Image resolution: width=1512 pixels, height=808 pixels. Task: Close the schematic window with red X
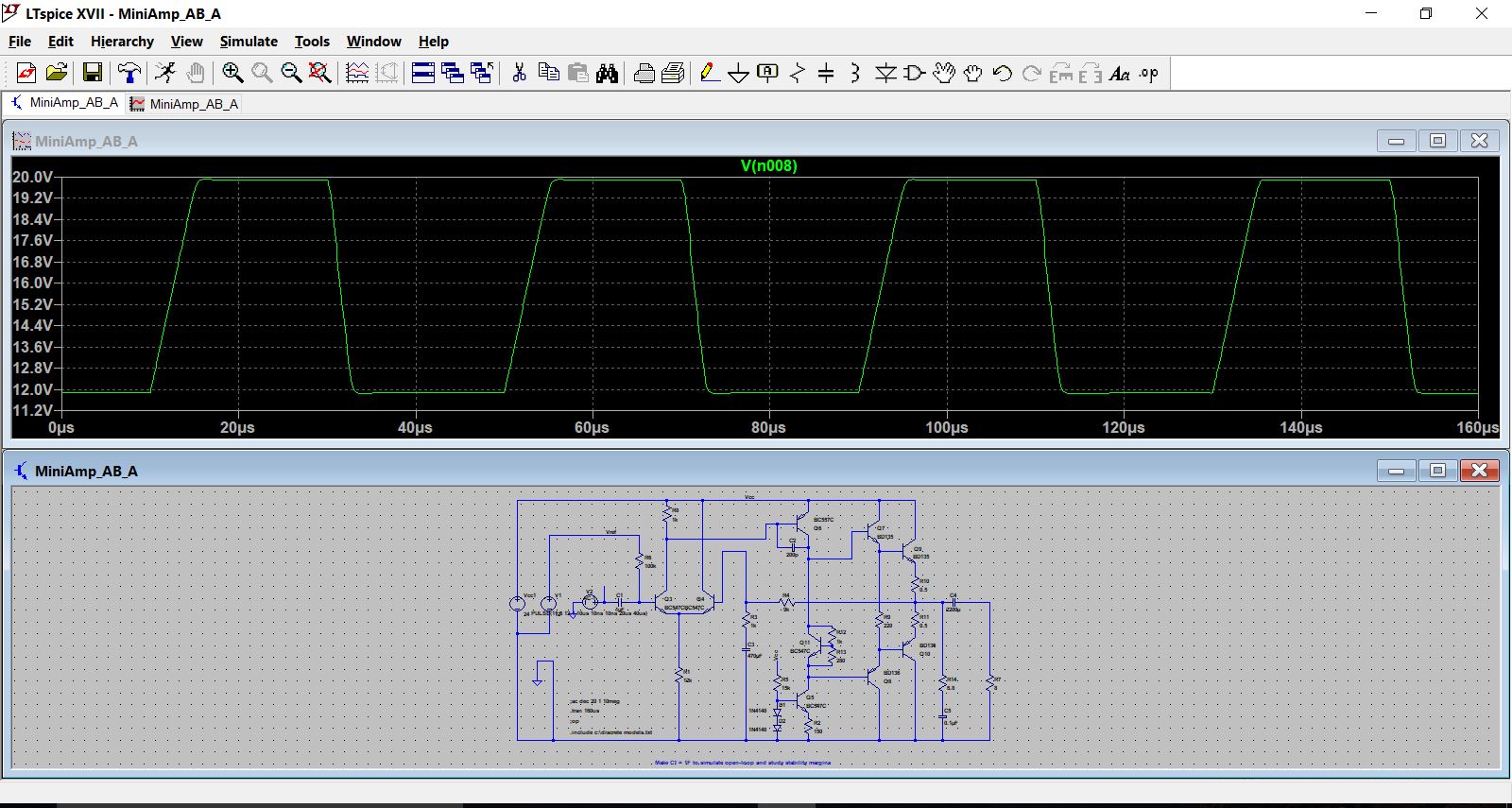coord(1479,471)
